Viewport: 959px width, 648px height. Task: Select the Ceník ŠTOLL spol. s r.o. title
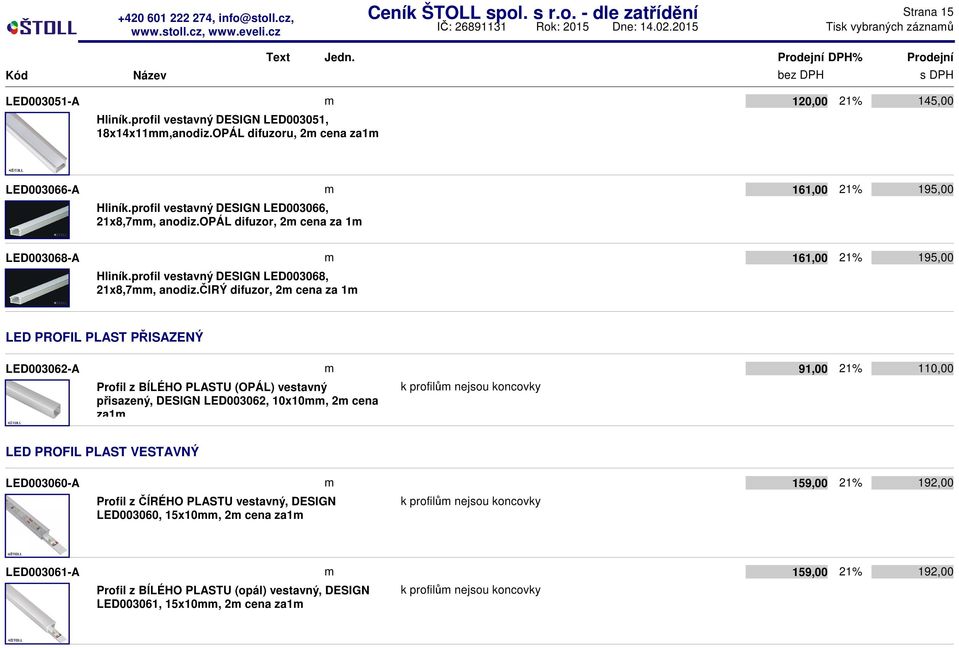pyautogui.click(x=532, y=12)
